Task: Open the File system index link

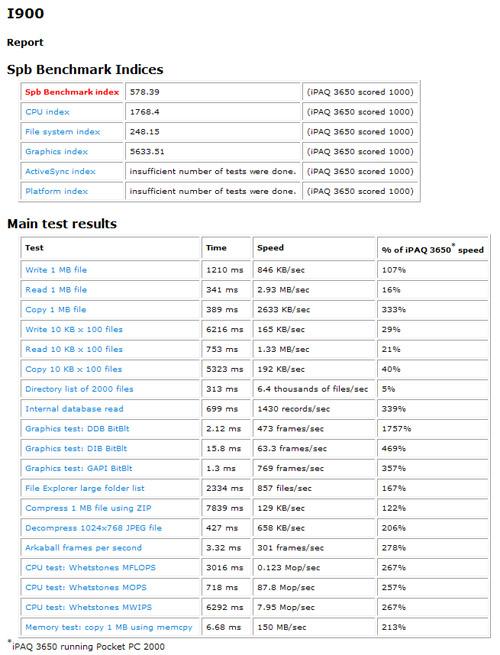Action: 63,132
